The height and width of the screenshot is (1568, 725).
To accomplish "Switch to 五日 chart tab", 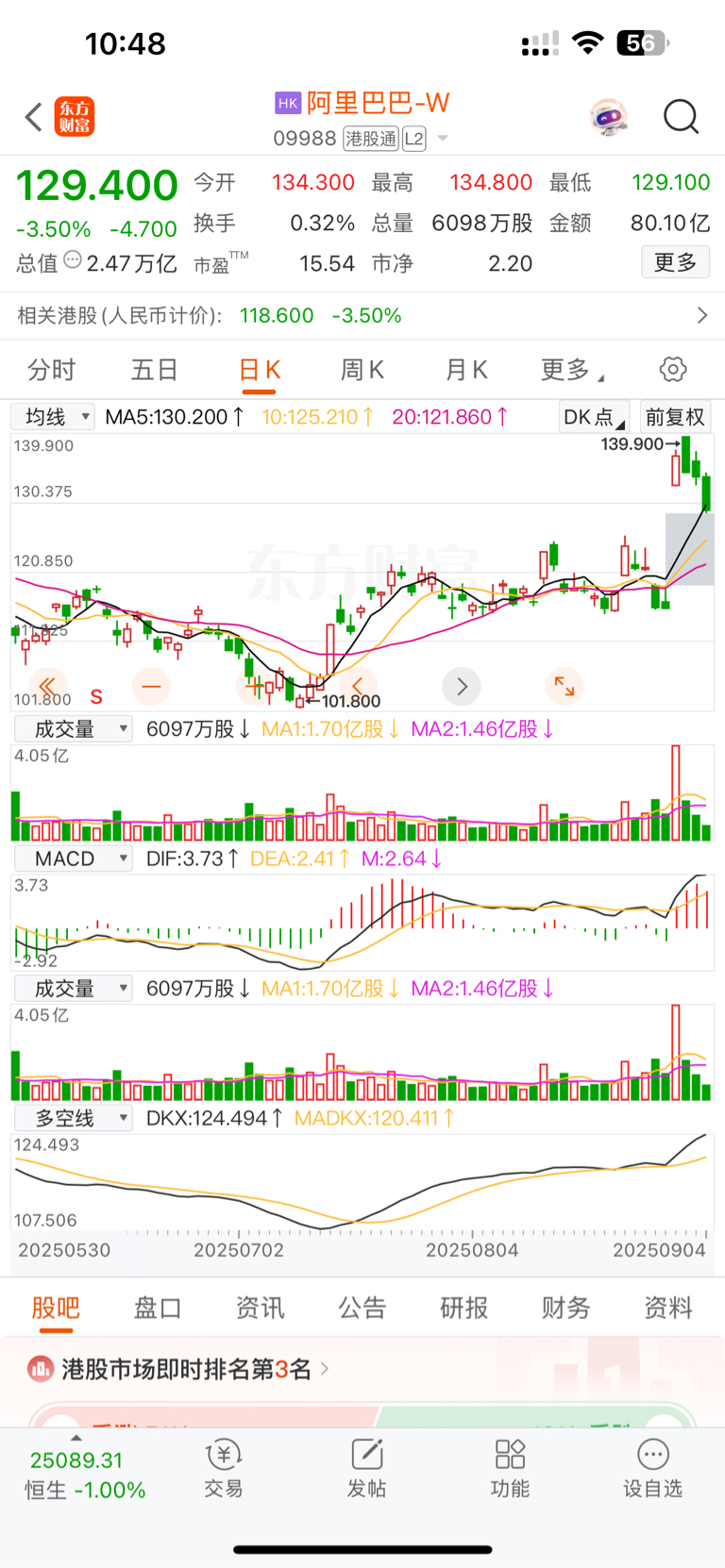I will point(155,370).
